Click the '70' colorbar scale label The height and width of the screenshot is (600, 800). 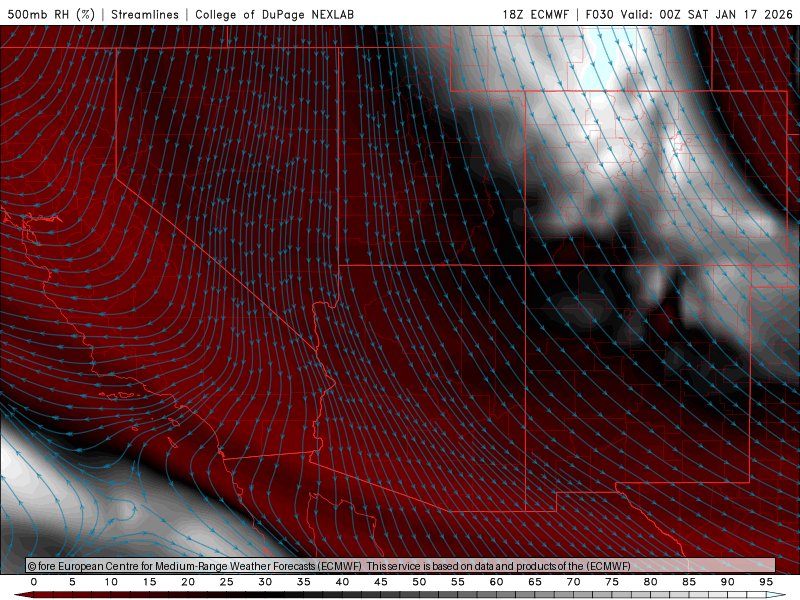[x=573, y=582]
